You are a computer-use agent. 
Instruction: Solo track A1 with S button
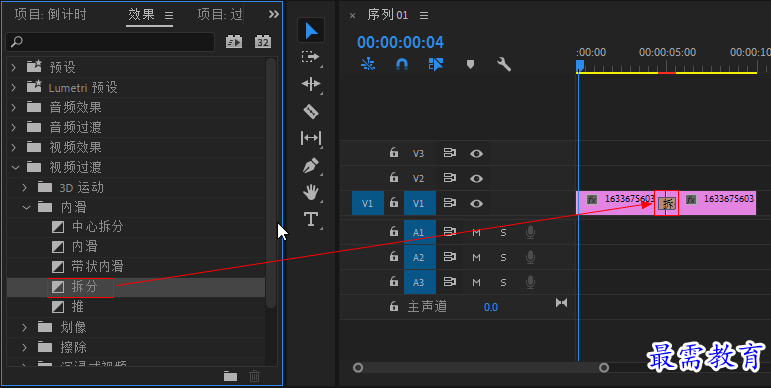pos(503,232)
